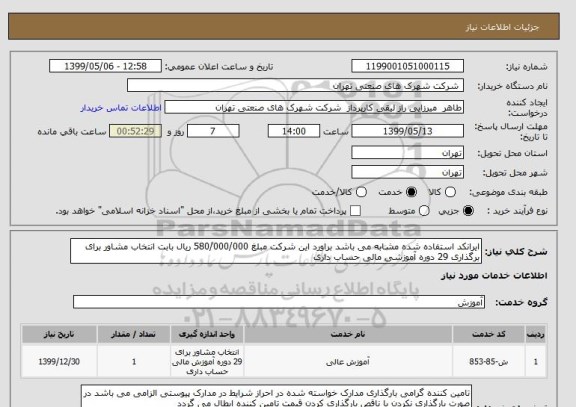Click the طبقه بندی موضوعی label
Screen dimensions: 576x407
click(508, 192)
